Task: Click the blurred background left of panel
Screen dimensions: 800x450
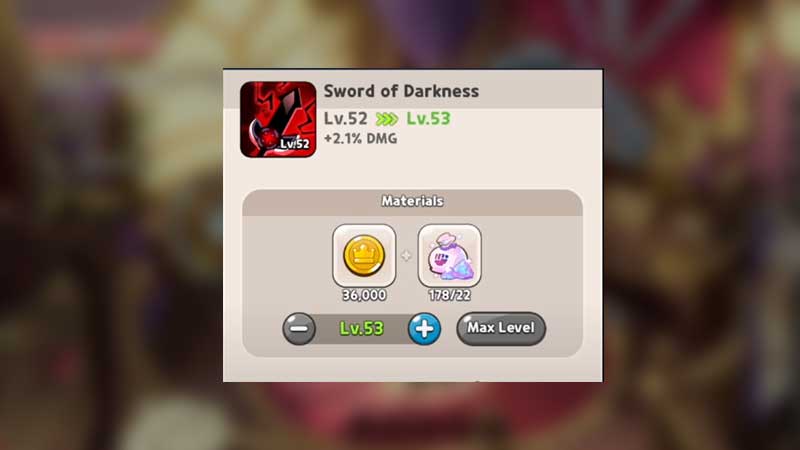Action: pos(111,225)
